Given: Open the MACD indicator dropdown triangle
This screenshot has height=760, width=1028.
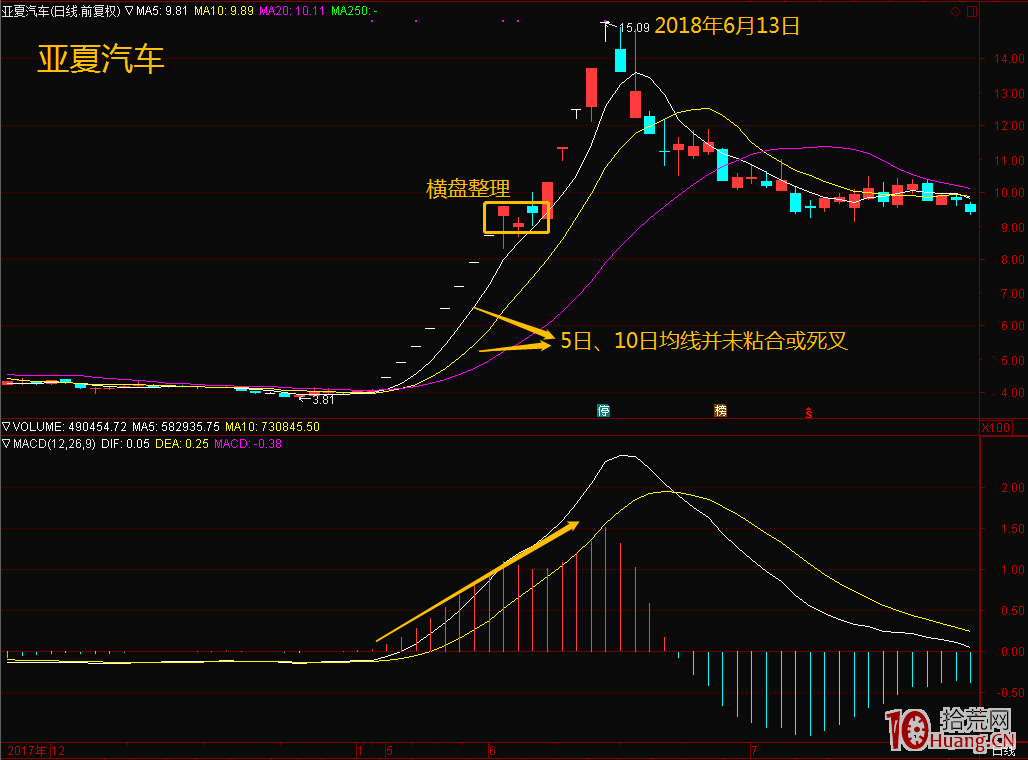Looking at the screenshot, I should tap(6, 444).
